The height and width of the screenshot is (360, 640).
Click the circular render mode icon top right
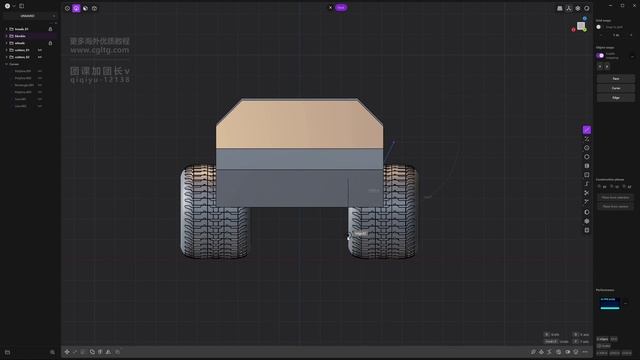587,8
